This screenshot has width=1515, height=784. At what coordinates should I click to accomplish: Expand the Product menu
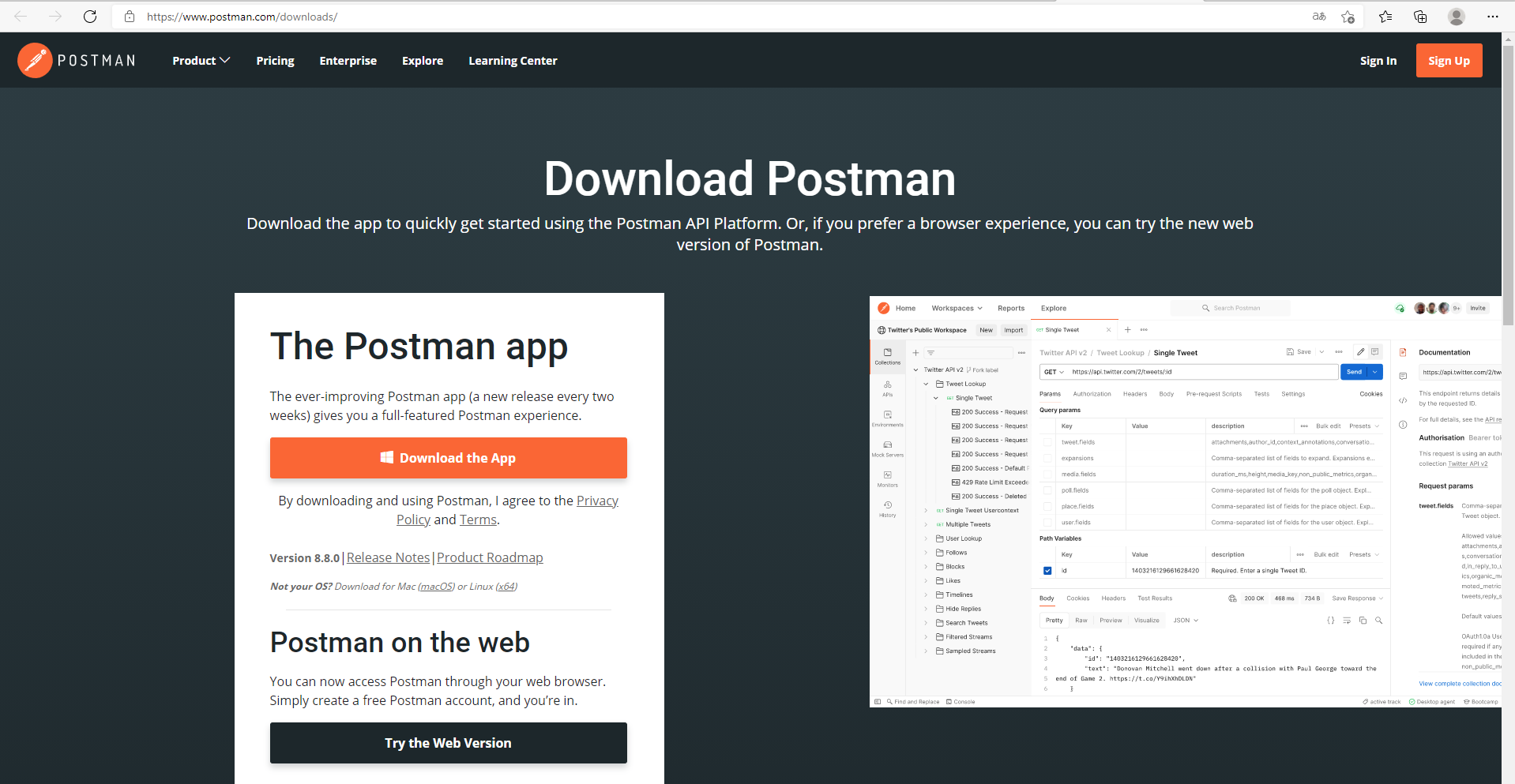201,61
